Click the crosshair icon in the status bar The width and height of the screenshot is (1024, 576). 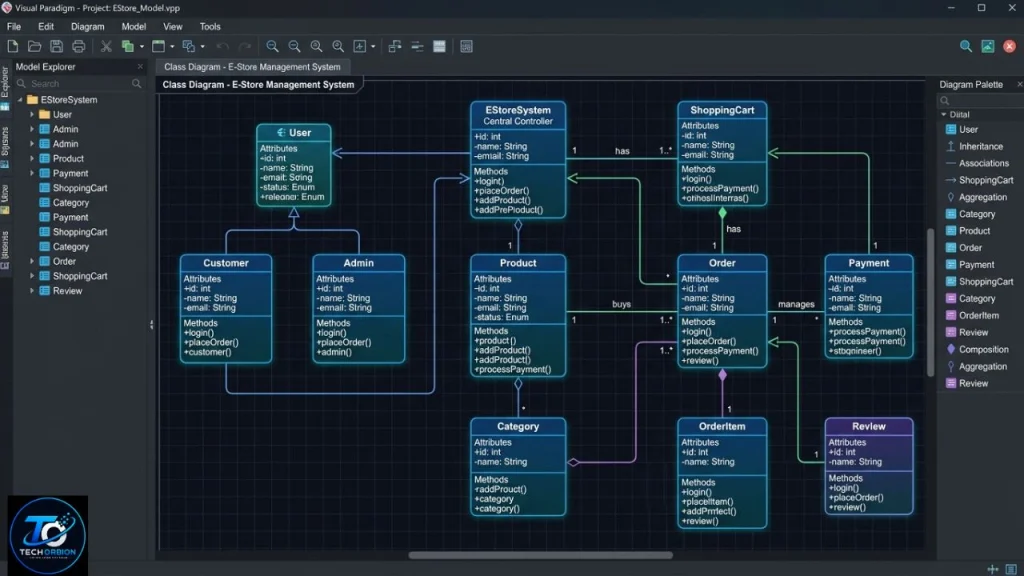tap(993, 569)
